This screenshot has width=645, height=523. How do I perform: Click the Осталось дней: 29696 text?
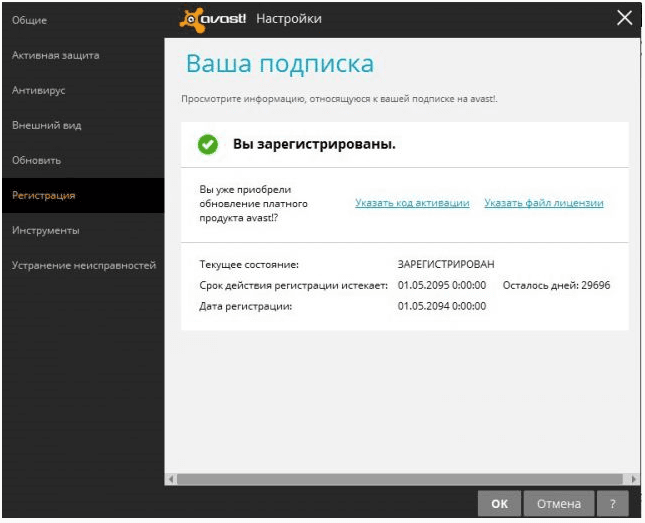[x=556, y=285]
